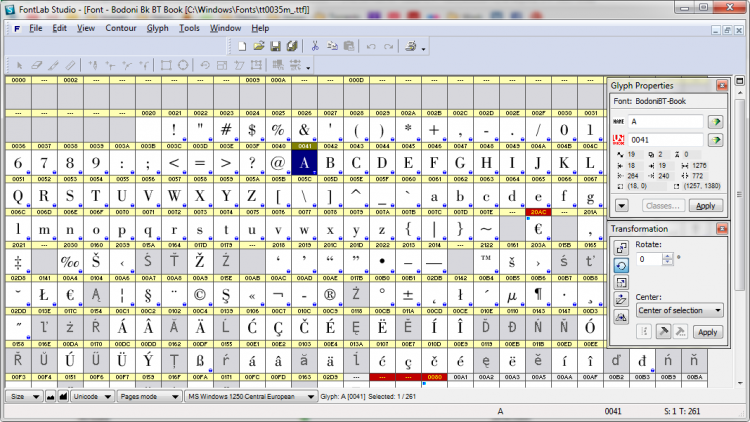The width and height of the screenshot is (750, 422).
Task: Open the View menu
Action: tap(86, 28)
